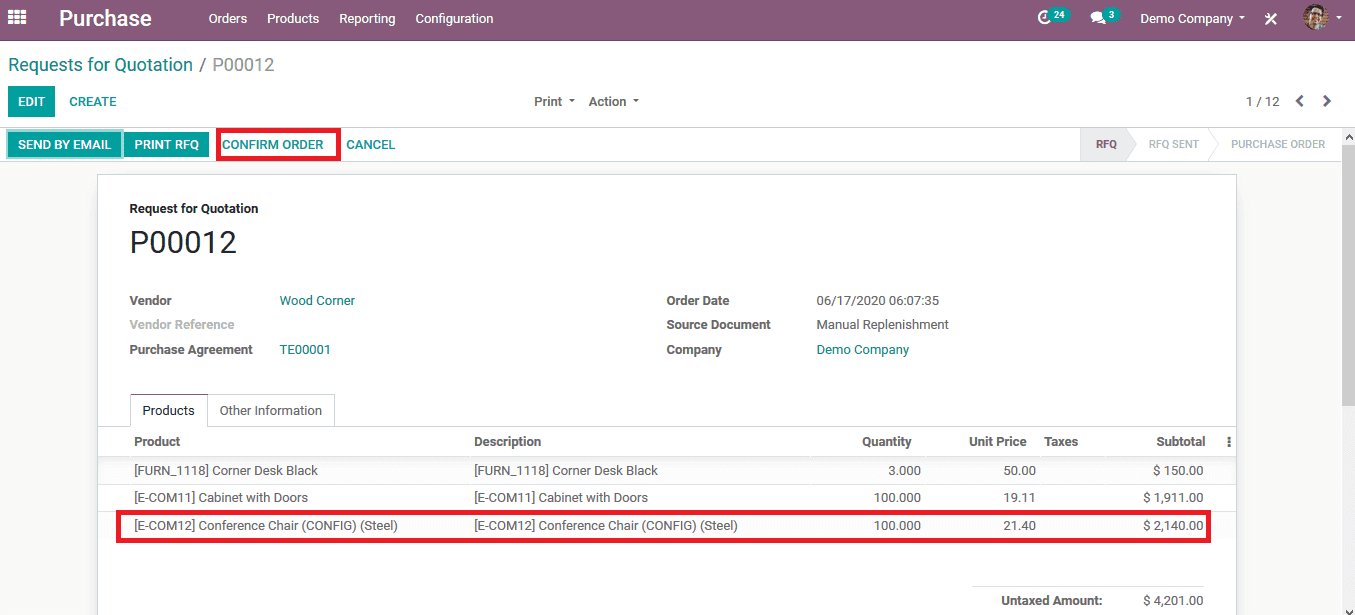This screenshot has height=615, width=1355.
Task: Click the CONFIRM ORDER button
Action: (273, 145)
